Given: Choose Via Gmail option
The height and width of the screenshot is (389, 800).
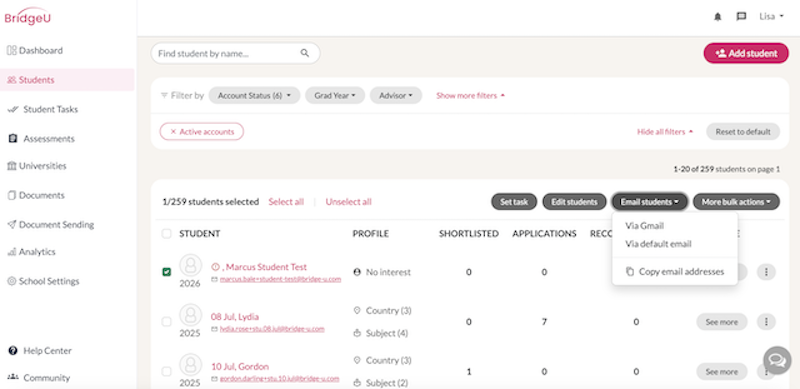Looking at the screenshot, I should (644, 226).
